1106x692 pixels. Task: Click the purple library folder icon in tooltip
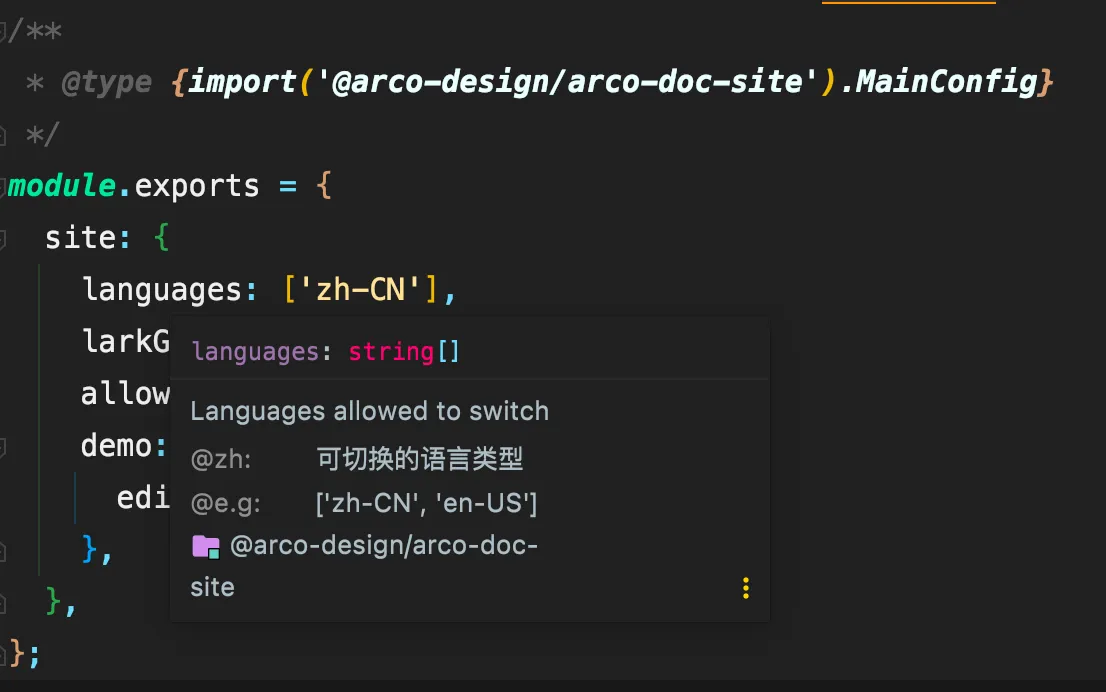206,547
